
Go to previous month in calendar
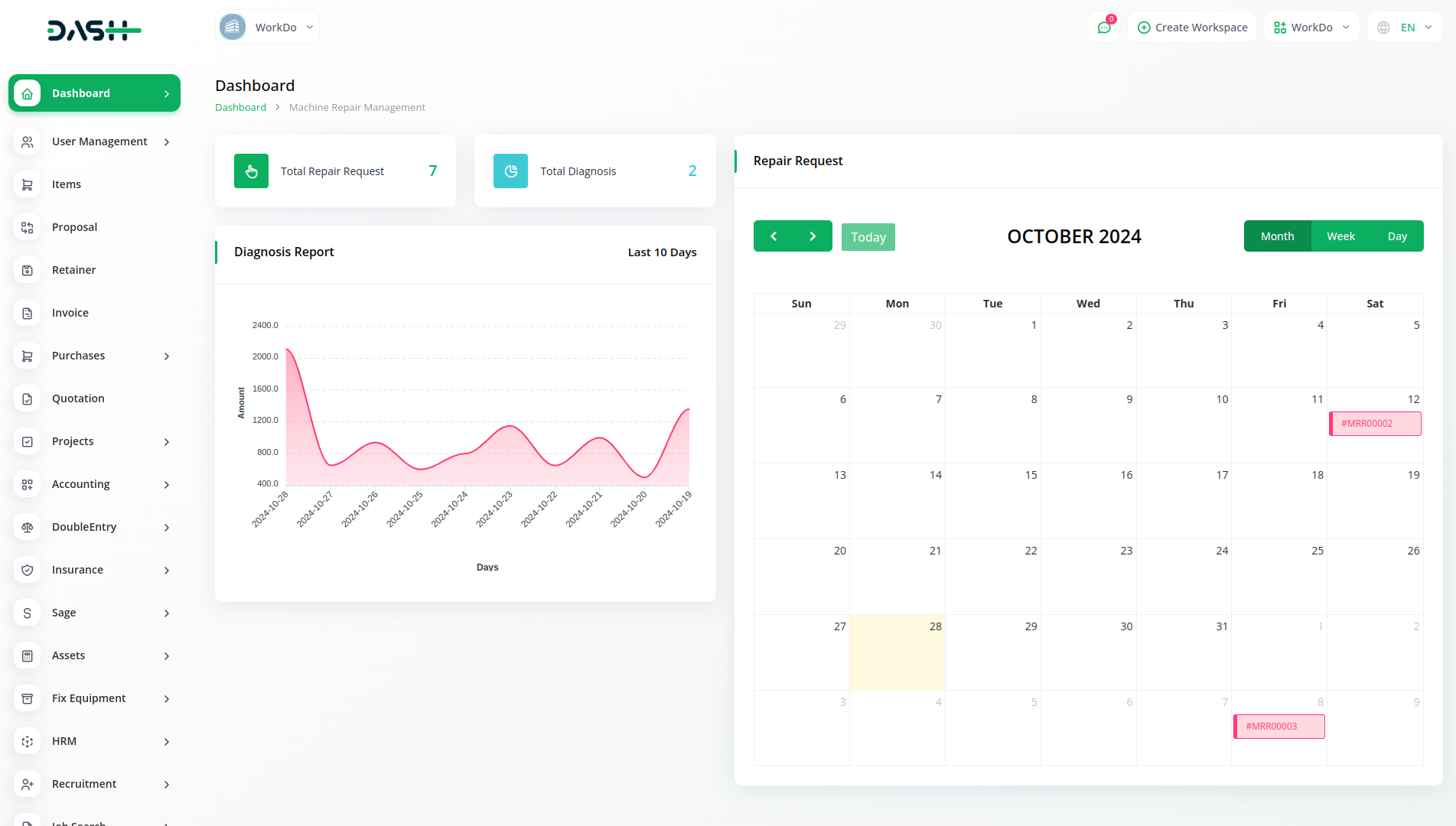tap(774, 236)
